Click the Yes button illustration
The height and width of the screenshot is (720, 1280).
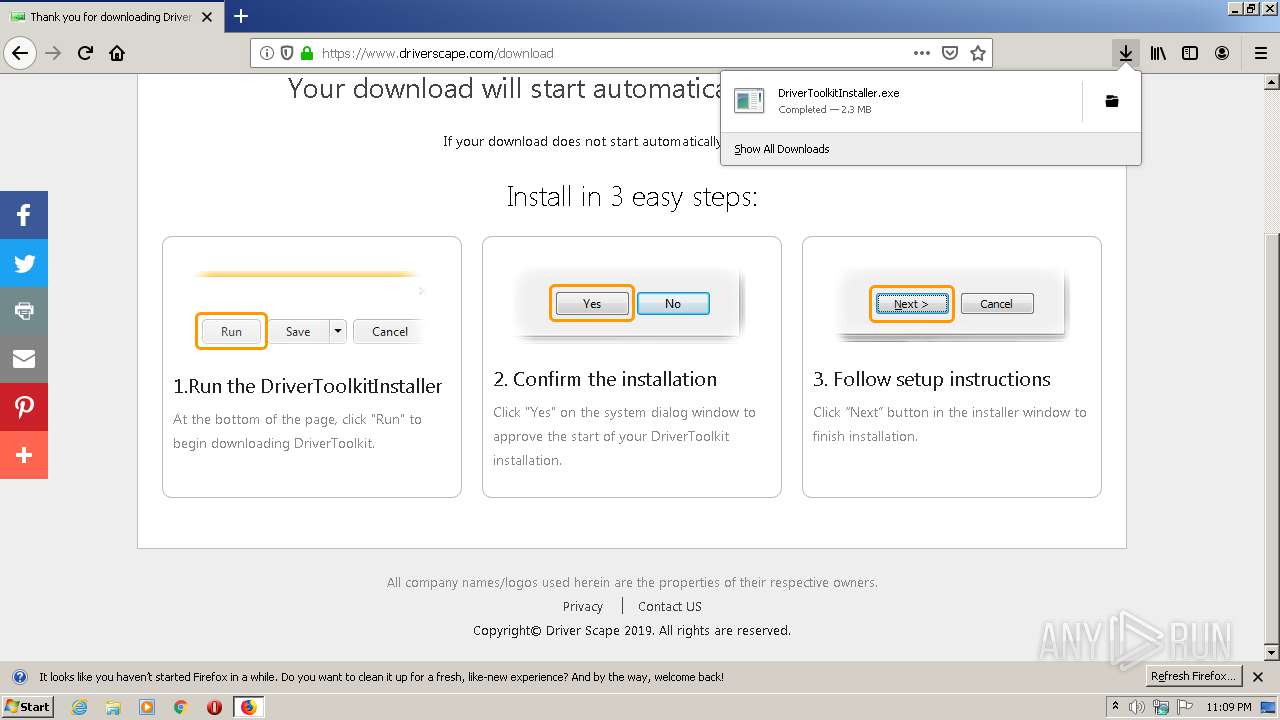coord(592,303)
